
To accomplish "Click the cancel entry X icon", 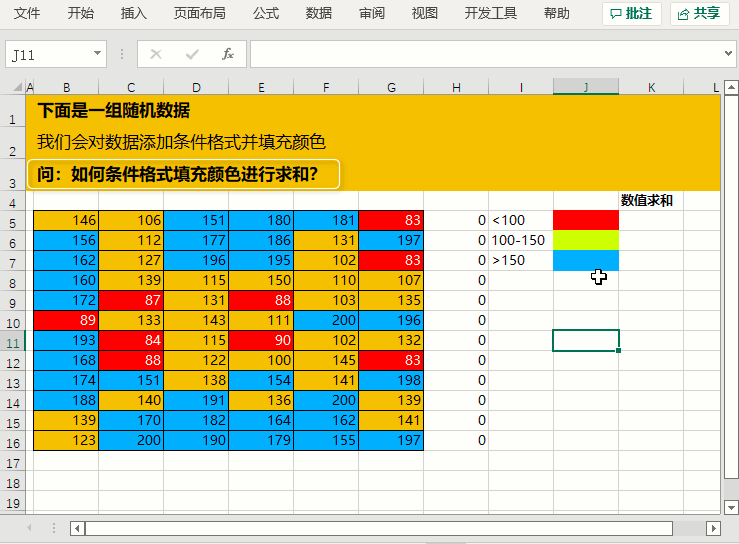I will [156, 55].
